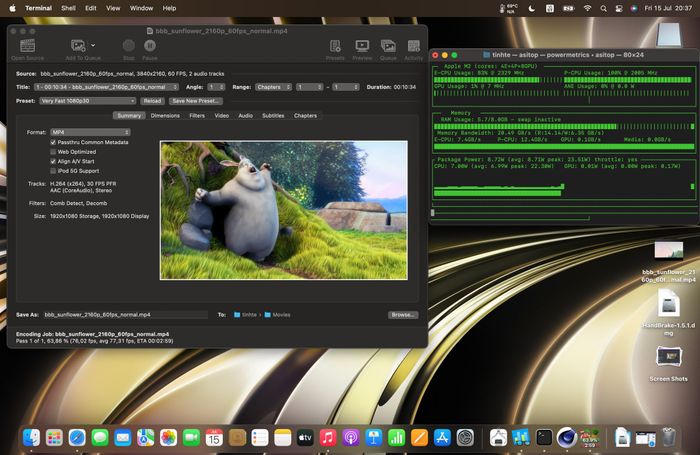Open the Very Fast 1080p30 preset dropdown
The width and height of the screenshot is (700, 455).
pos(88,101)
